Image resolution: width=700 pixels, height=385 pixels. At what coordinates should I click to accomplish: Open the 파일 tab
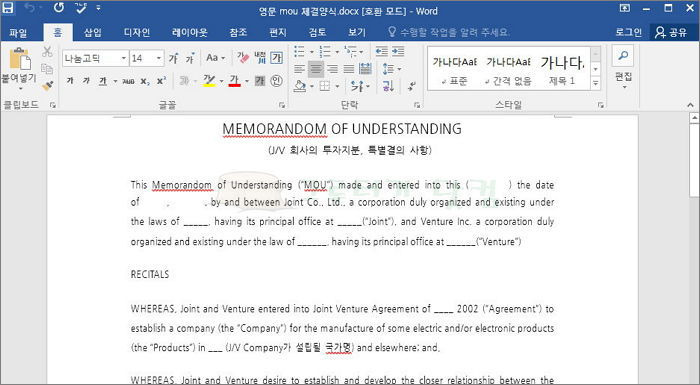pyautogui.click(x=18, y=32)
